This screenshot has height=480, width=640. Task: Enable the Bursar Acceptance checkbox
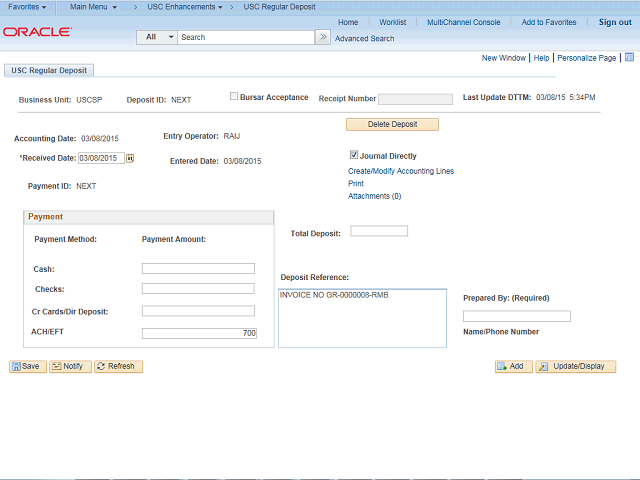(234, 96)
